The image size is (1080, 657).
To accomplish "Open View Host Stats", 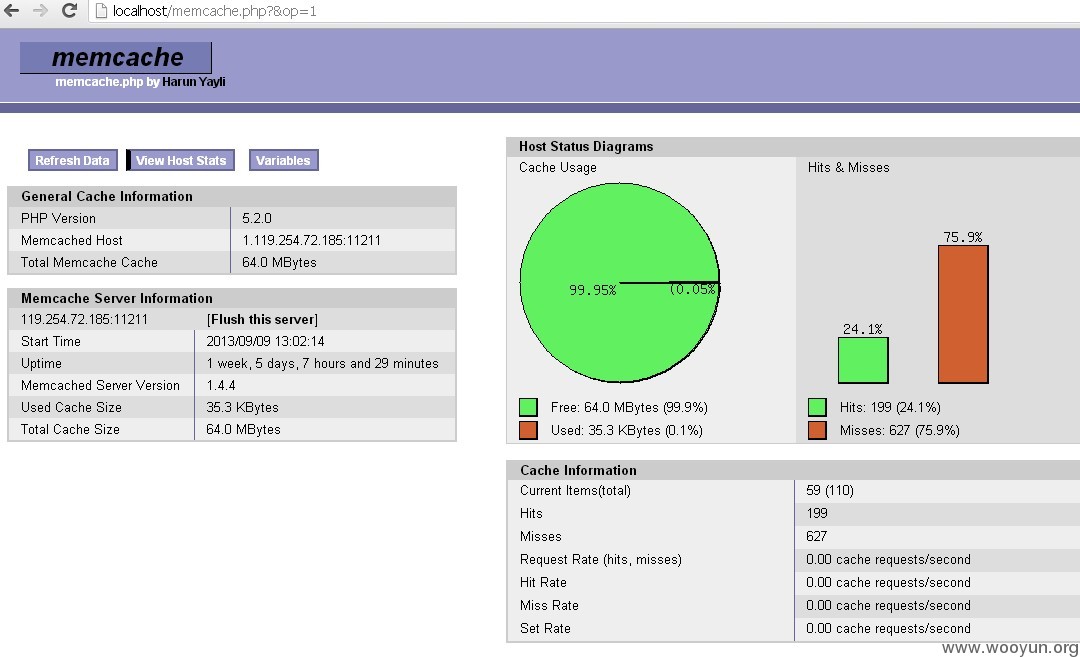I will coord(180,160).
